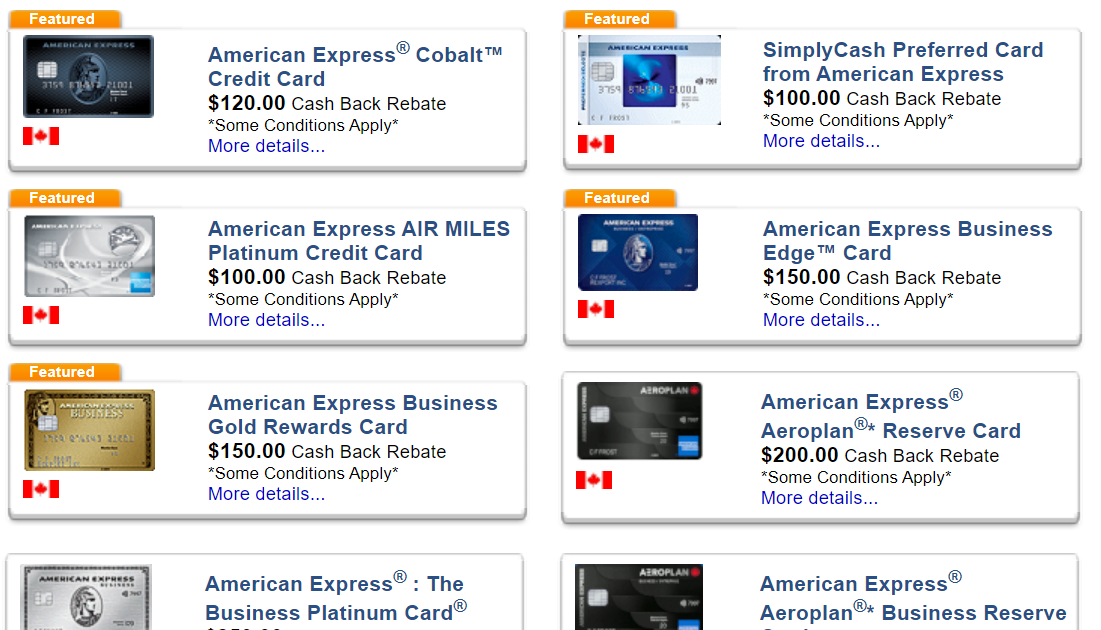Click $150.00 rebate text on Business Gold Rewards
This screenshot has width=1101, height=630.
[x=327, y=452]
